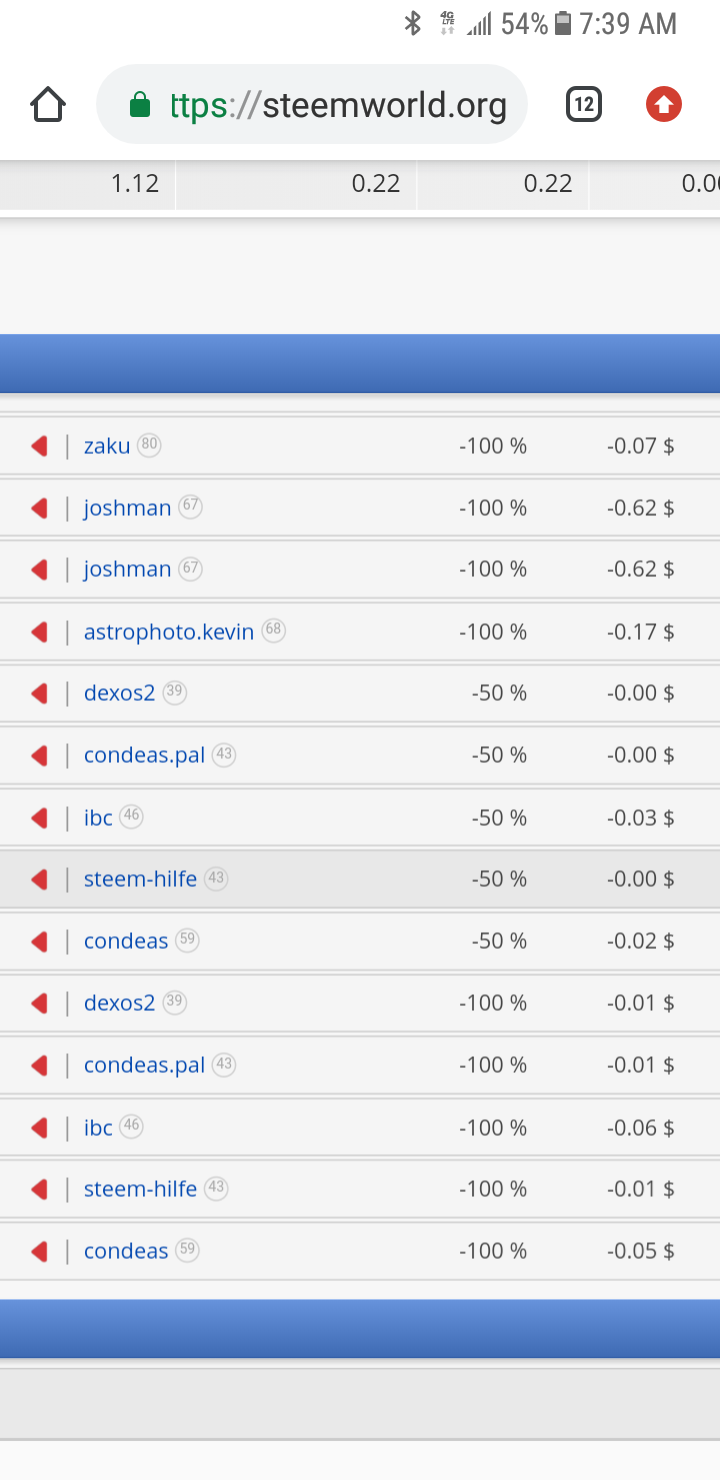This screenshot has height=1480, width=720.
Task: Tap the browser Home icon
Action: pos(48,105)
